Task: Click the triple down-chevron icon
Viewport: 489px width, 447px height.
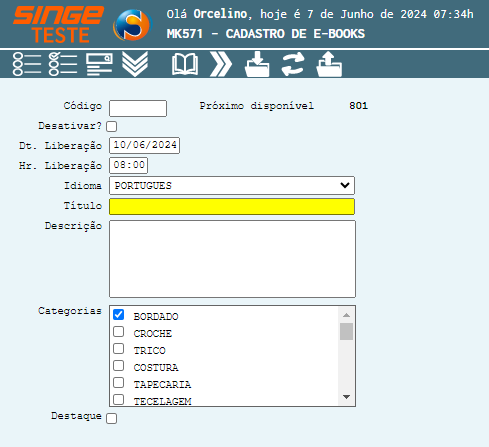Action: pos(135,64)
